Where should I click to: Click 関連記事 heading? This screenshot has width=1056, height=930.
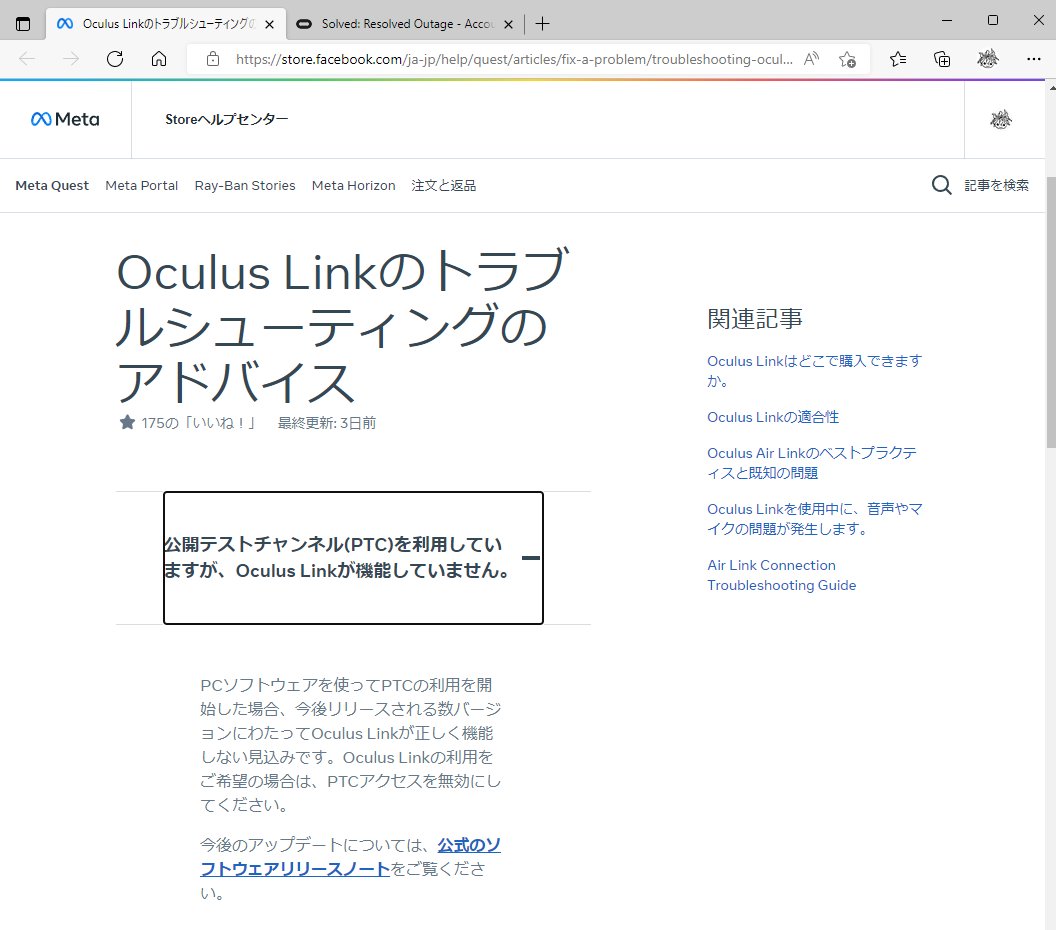pyautogui.click(x=754, y=319)
